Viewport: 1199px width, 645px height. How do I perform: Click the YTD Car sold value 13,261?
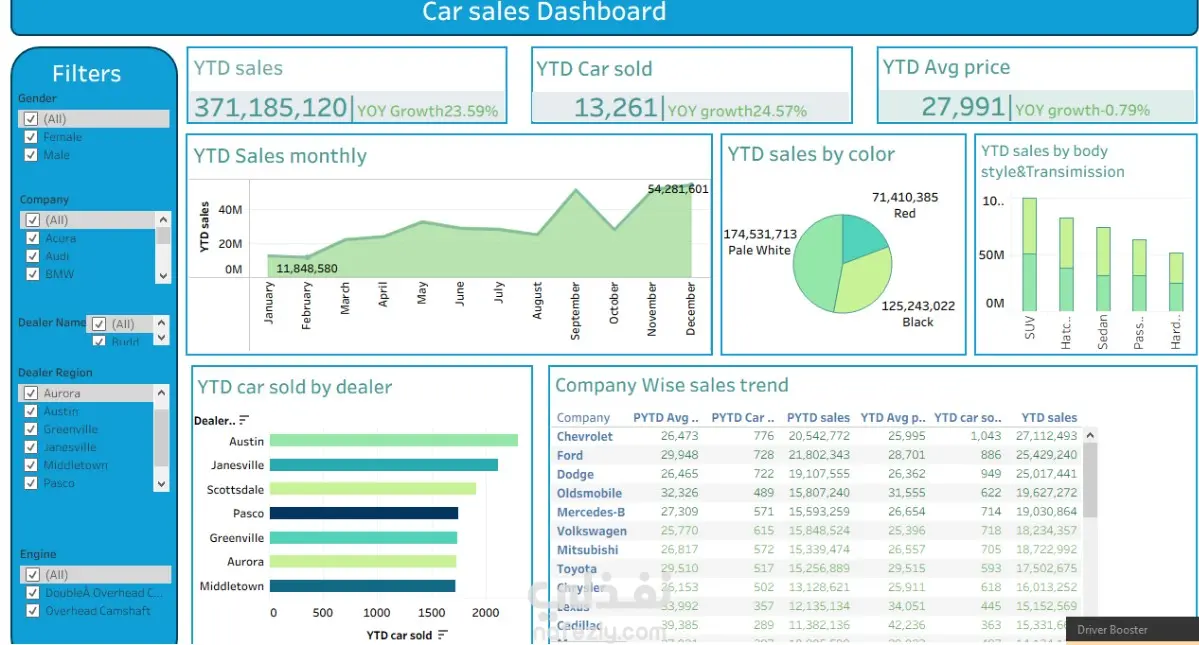(x=616, y=107)
